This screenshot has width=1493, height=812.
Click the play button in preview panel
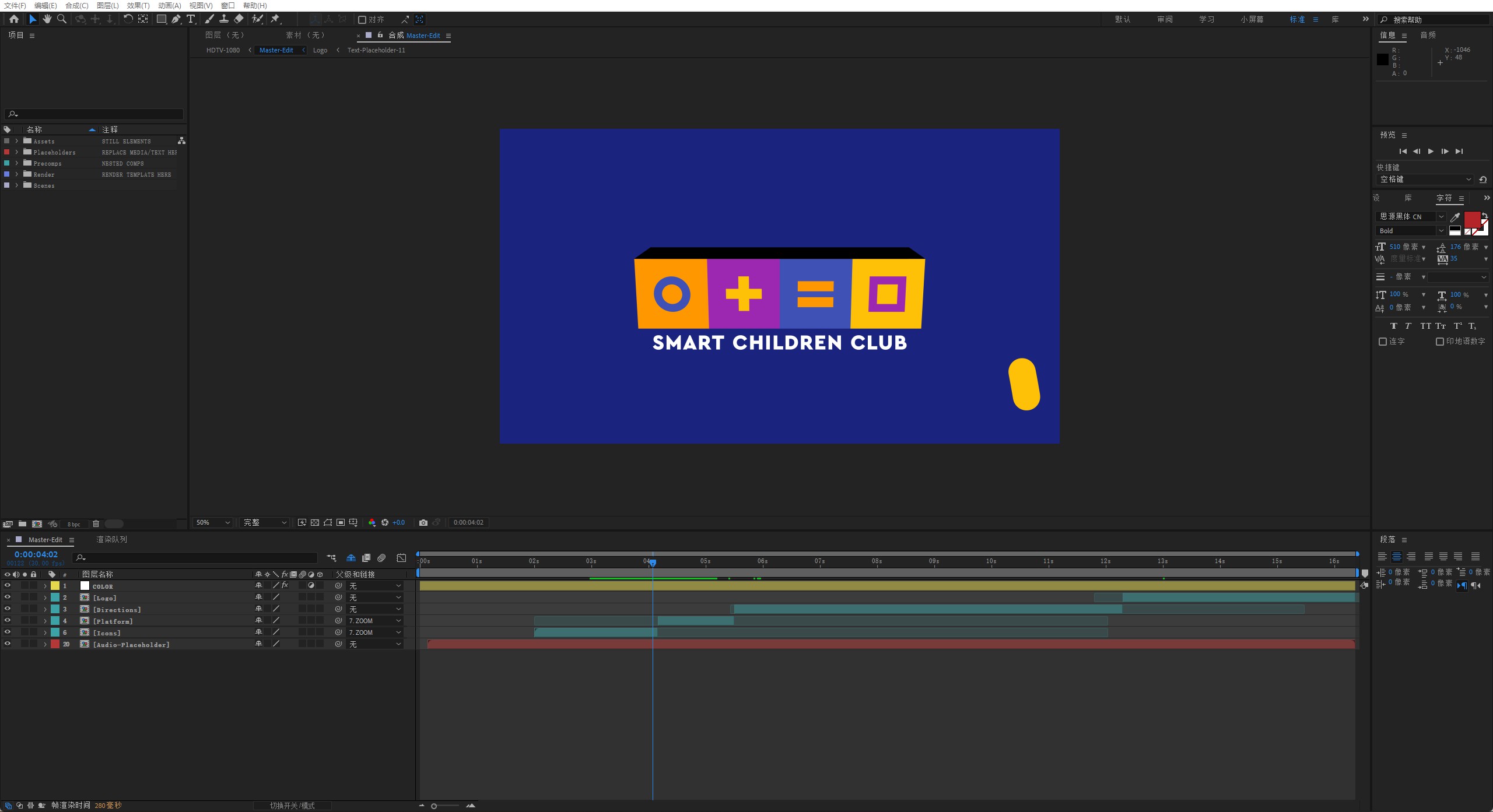click(1431, 152)
